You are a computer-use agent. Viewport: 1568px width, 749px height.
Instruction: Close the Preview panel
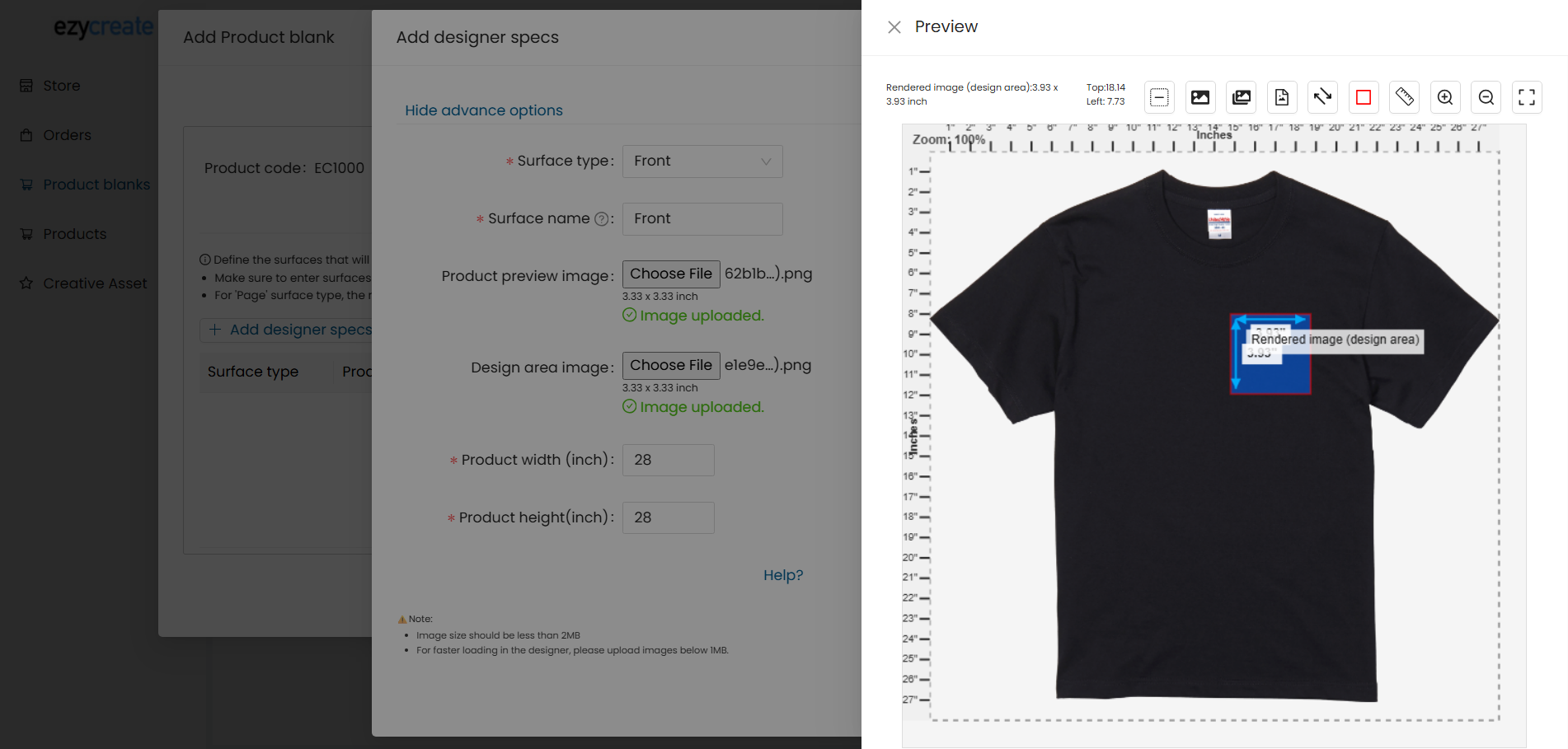coord(894,27)
